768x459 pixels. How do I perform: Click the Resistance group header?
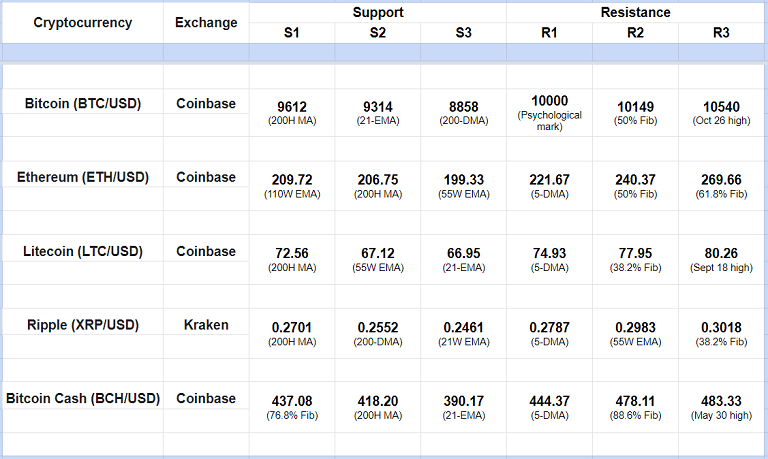pyautogui.click(x=635, y=13)
